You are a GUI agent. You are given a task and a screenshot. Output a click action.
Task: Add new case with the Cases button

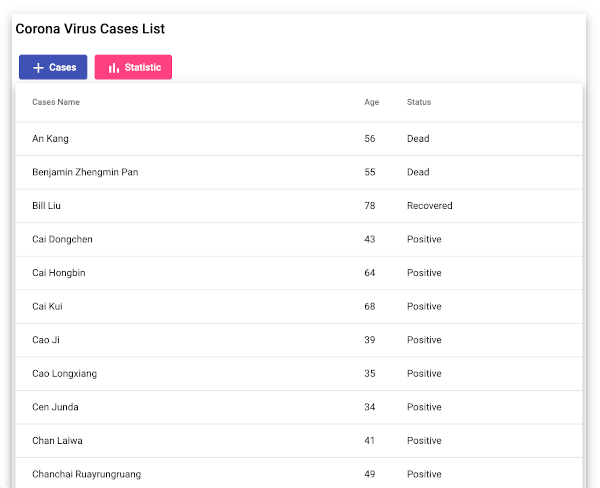(x=53, y=67)
